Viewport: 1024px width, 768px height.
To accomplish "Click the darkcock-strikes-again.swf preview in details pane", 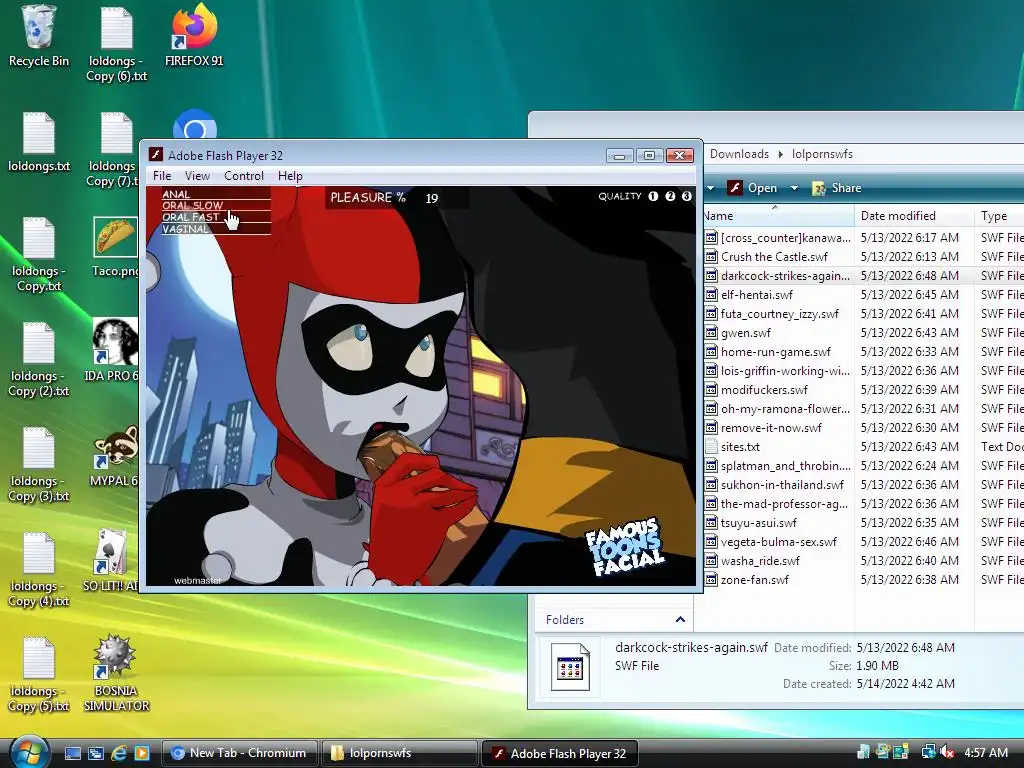I will (569, 667).
